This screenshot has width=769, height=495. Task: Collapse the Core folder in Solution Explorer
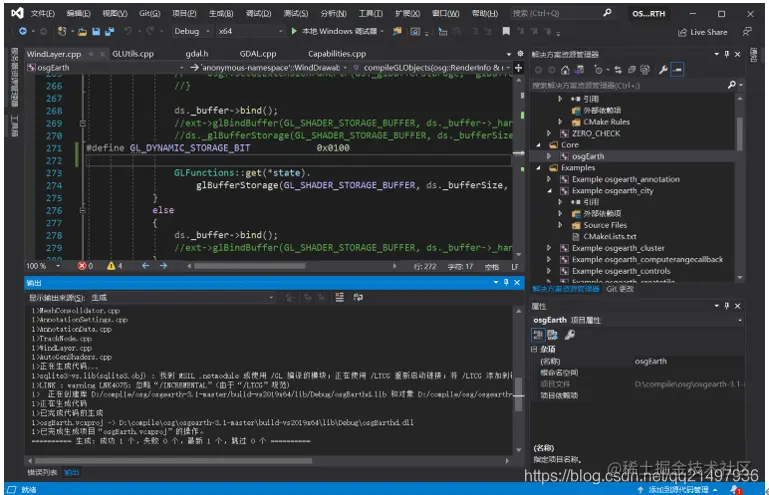(538, 145)
